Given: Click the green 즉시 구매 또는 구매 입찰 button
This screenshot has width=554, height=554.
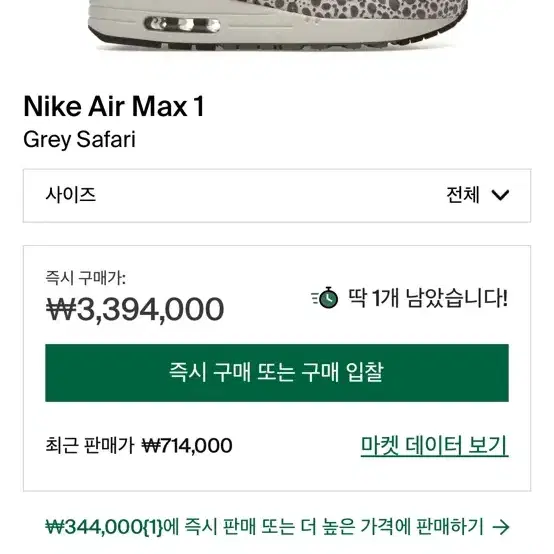Looking at the screenshot, I should coord(277,373).
